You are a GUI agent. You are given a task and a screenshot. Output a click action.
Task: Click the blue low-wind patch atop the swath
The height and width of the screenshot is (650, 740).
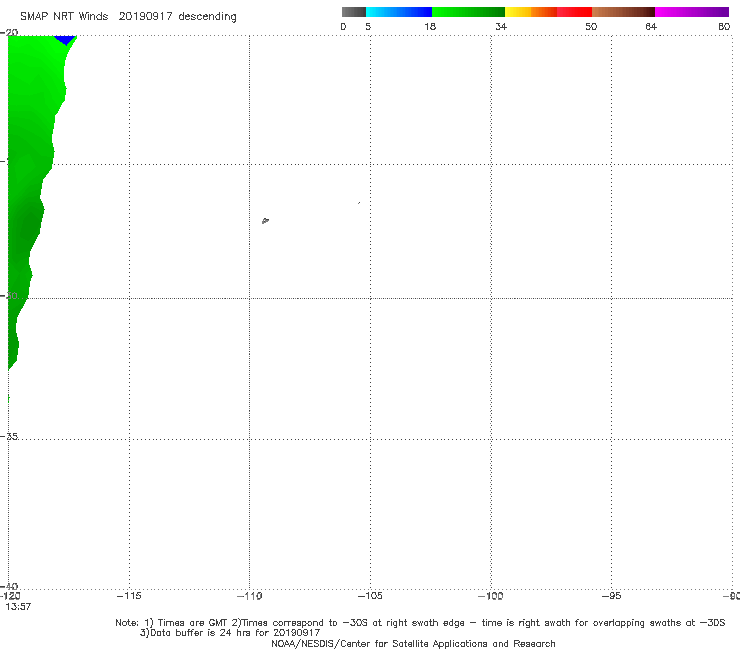[x=65, y=40]
